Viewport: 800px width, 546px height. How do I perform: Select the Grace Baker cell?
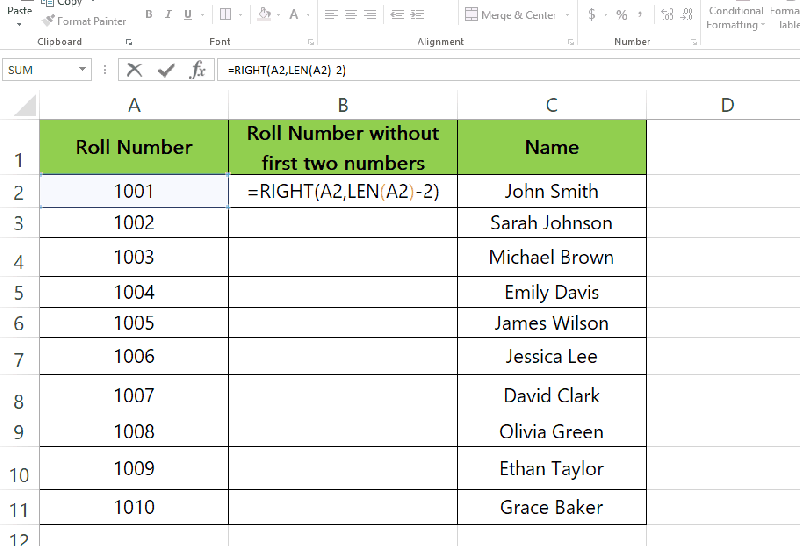point(552,507)
